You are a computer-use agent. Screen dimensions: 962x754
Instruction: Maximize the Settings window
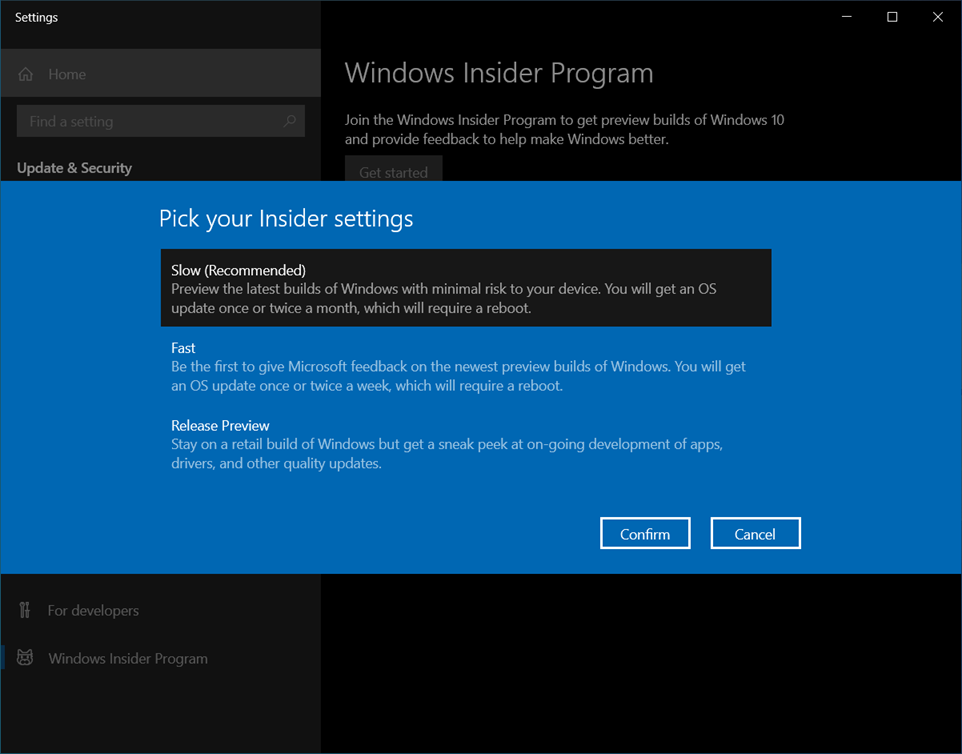click(892, 17)
